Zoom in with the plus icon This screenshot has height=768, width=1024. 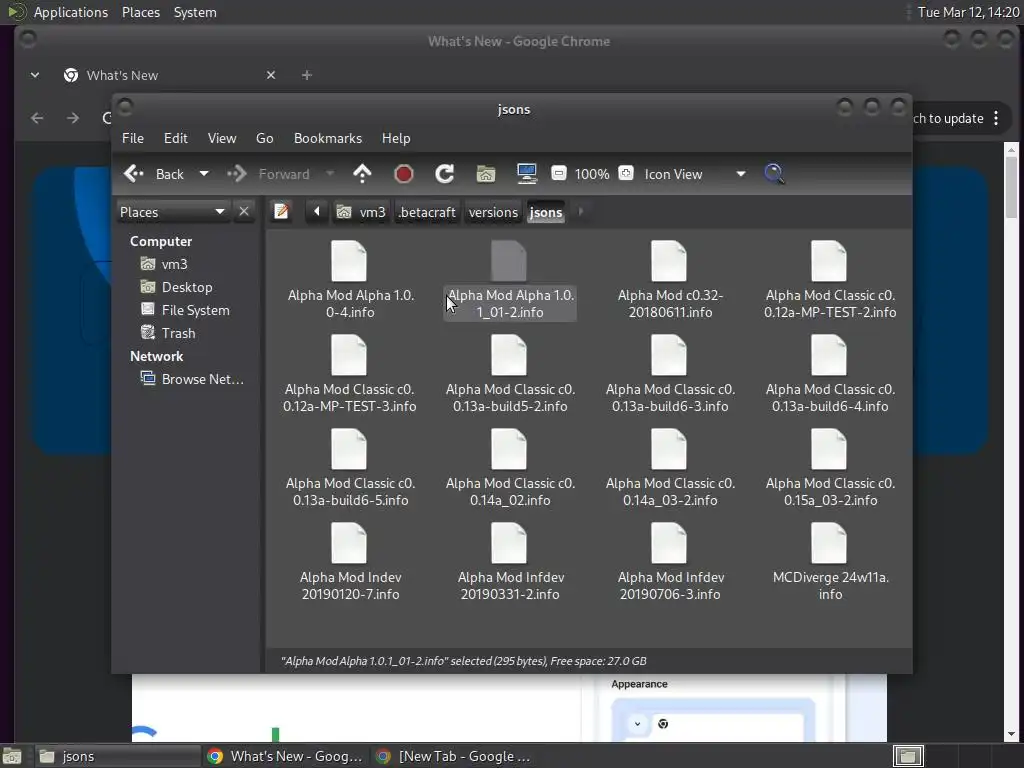coord(626,174)
